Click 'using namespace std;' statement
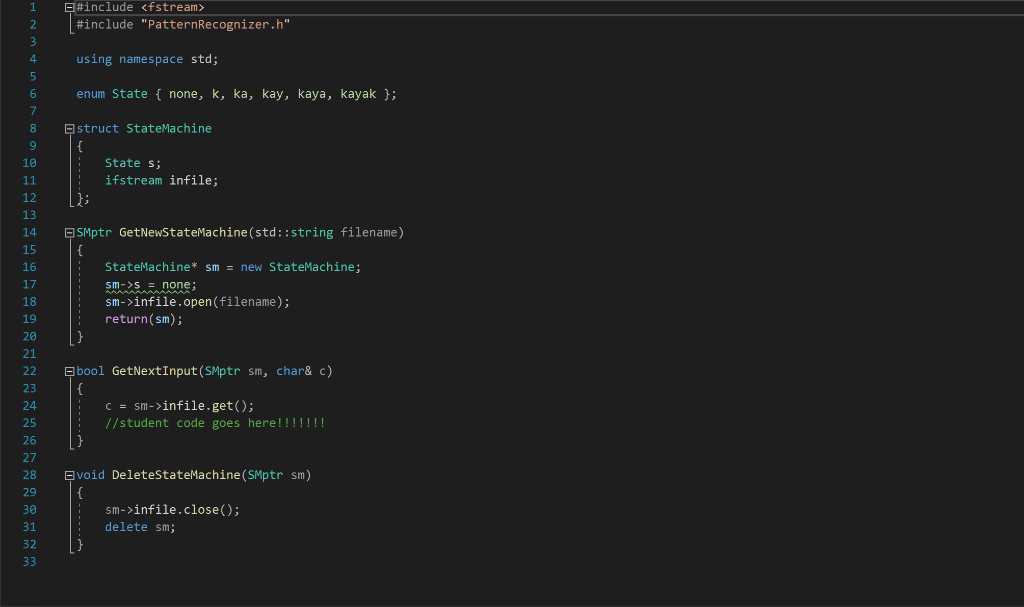 click(147, 59)
